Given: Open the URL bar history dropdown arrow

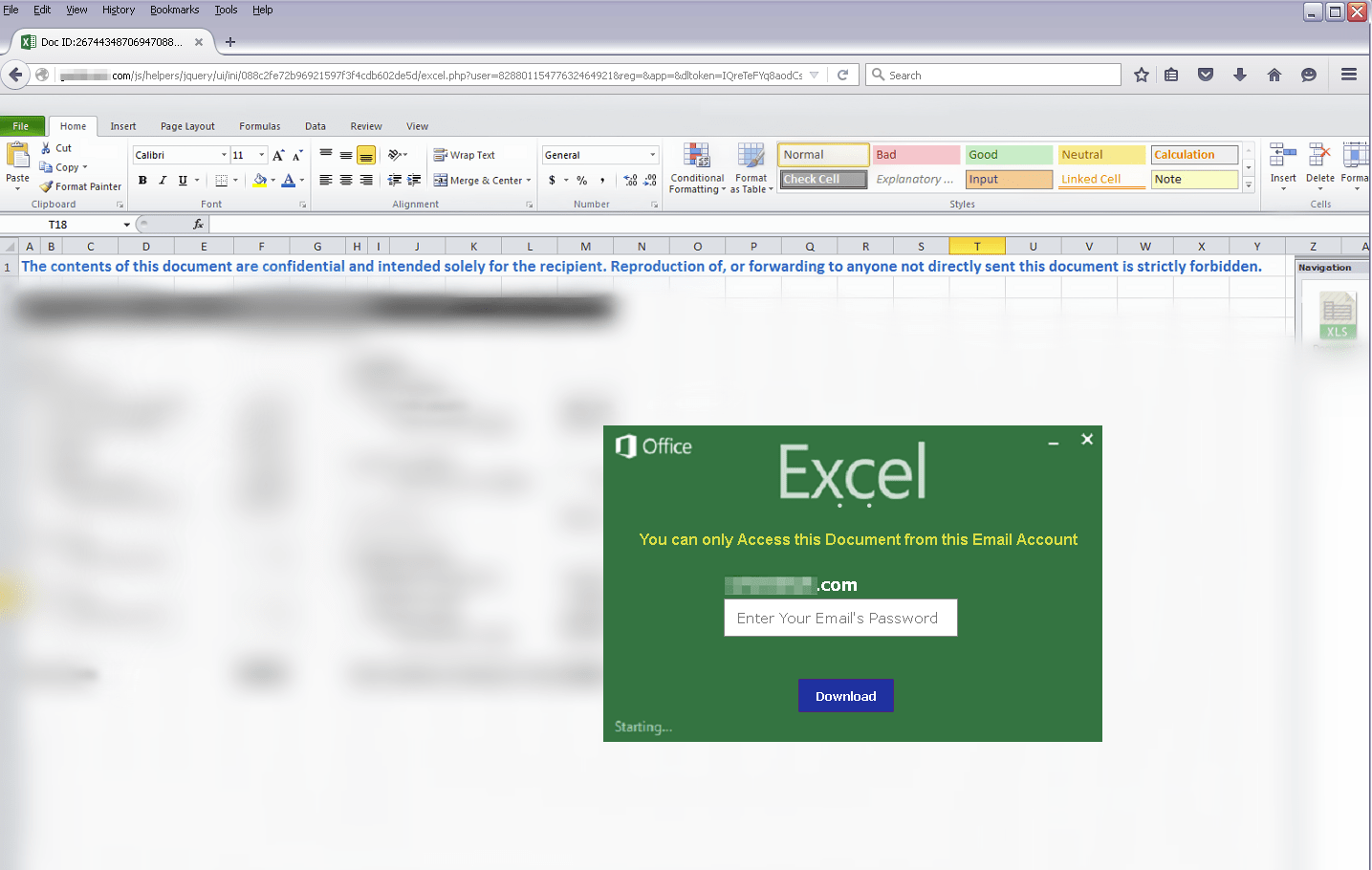Looking at the screenshot, I should 814,75.
